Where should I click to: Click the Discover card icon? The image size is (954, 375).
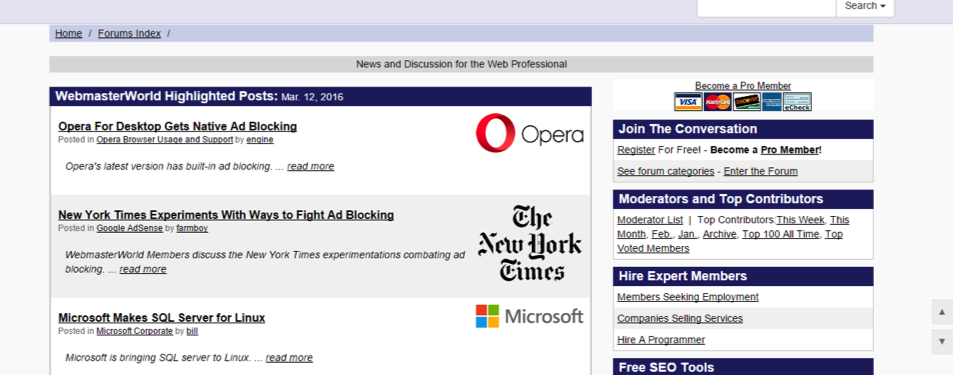click(747, 102)
